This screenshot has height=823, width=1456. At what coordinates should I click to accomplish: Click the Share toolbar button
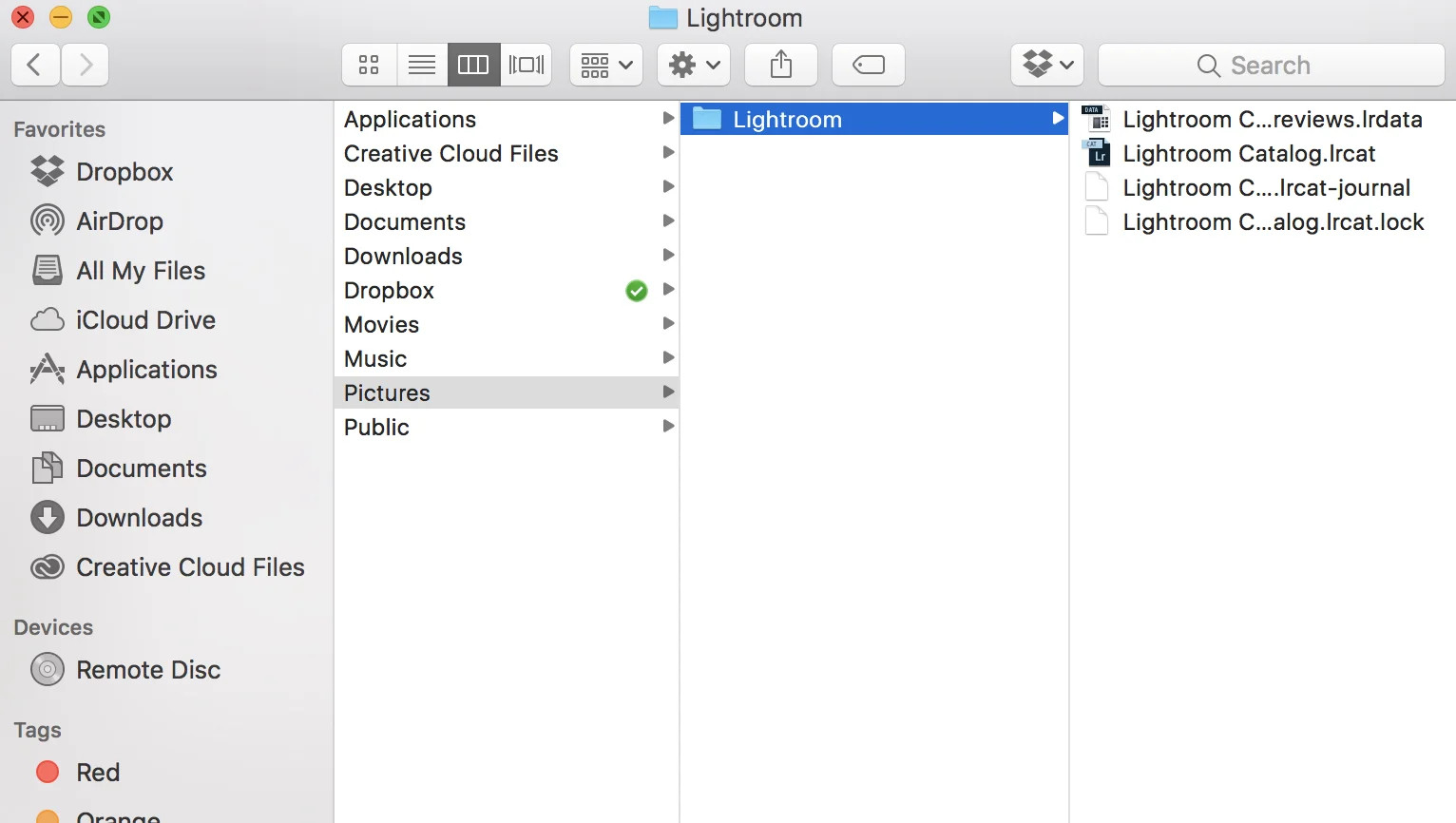pos(781,65)
